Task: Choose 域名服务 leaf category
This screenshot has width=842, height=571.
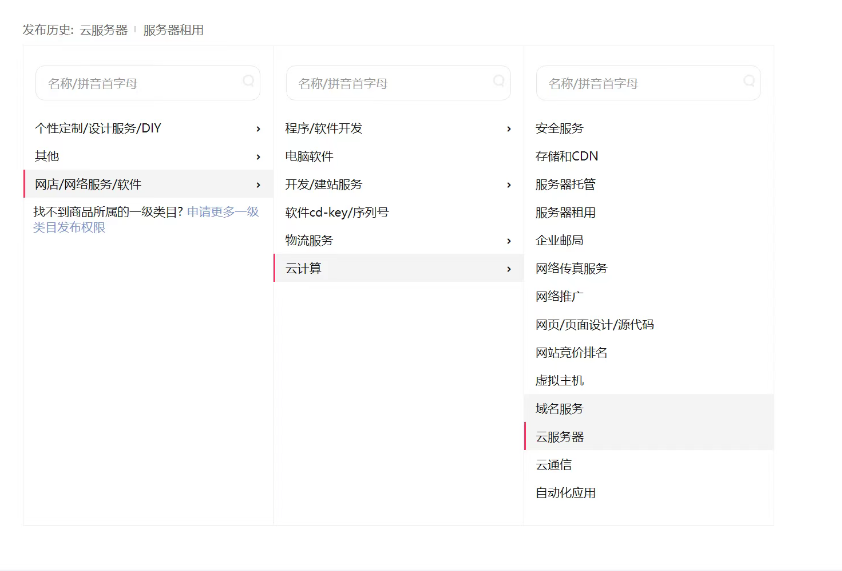Action: coord(559,409)
